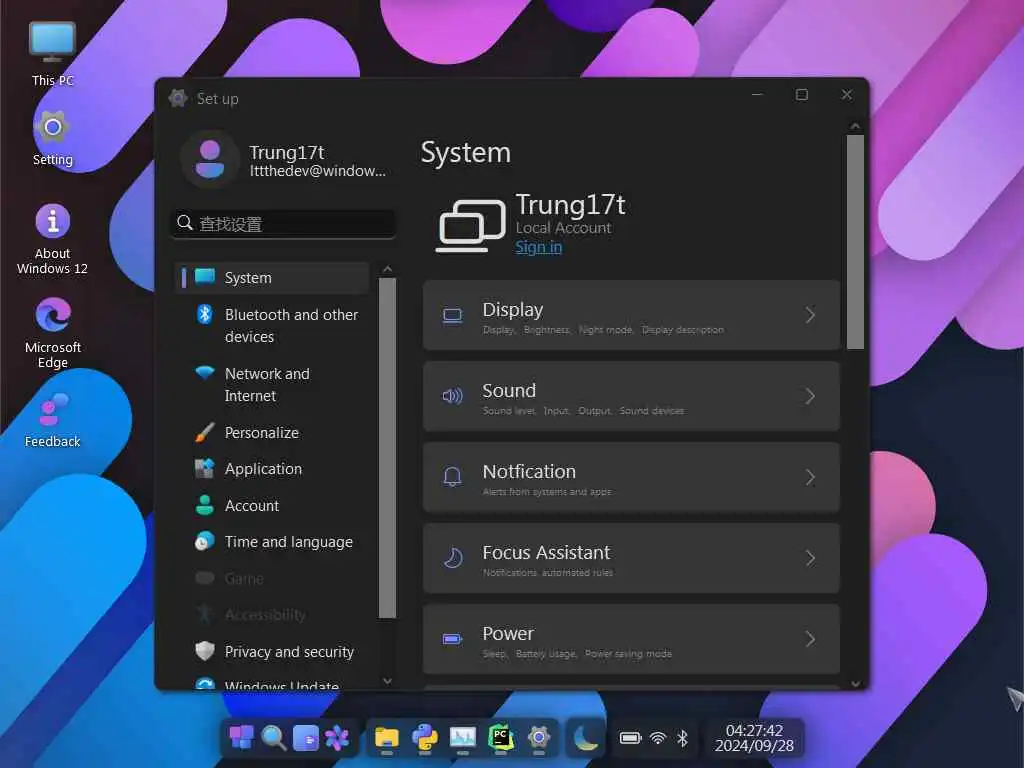This screenshot has width=1024, height=768.
Task: Click the main panel vertical scrollbar thumb
Action: click(855, 242)
